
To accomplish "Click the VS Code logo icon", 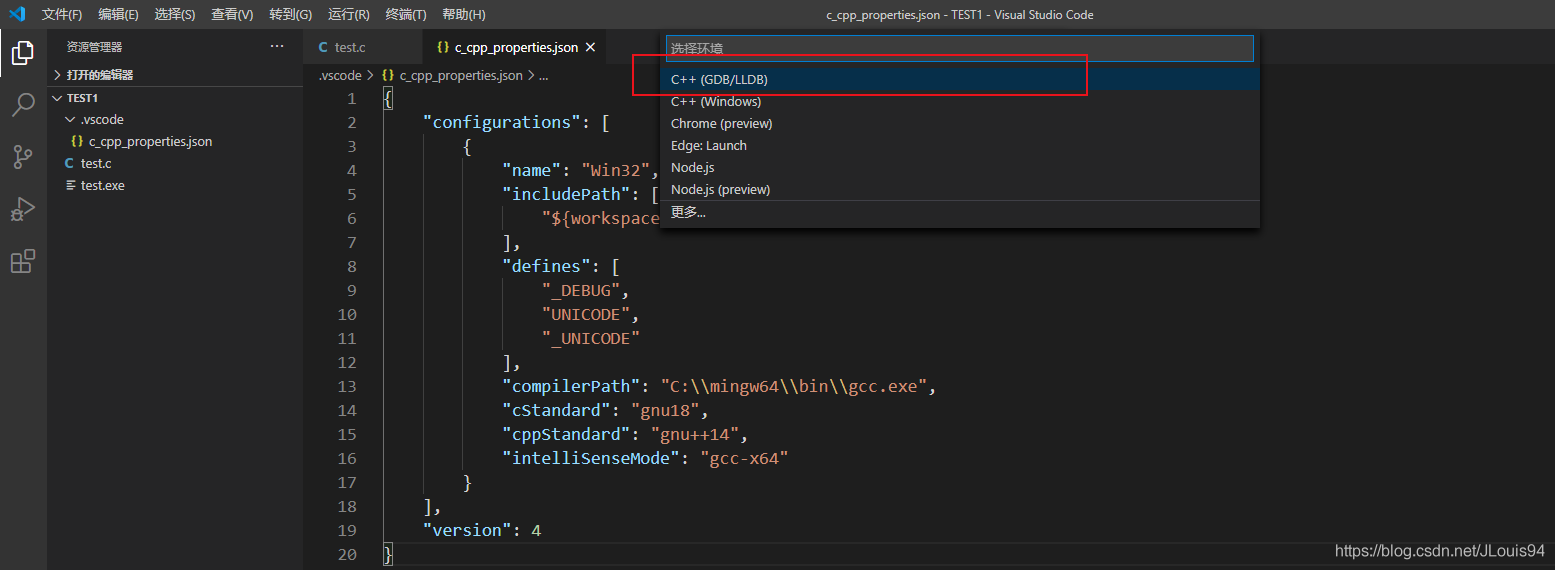I will click(x=17, y=14).
